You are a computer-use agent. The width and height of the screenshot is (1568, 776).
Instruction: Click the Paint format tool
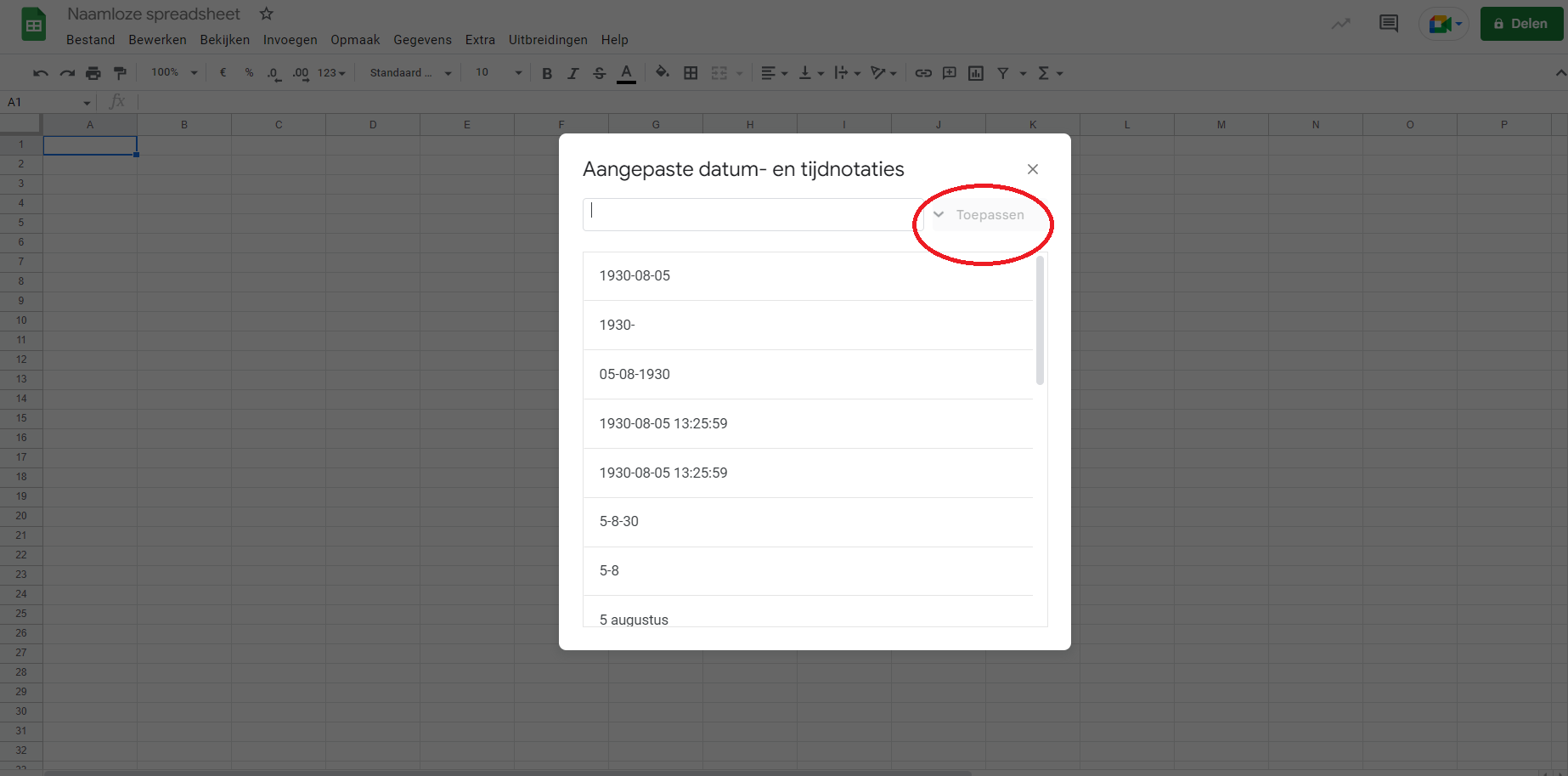(x=120, y=72)
